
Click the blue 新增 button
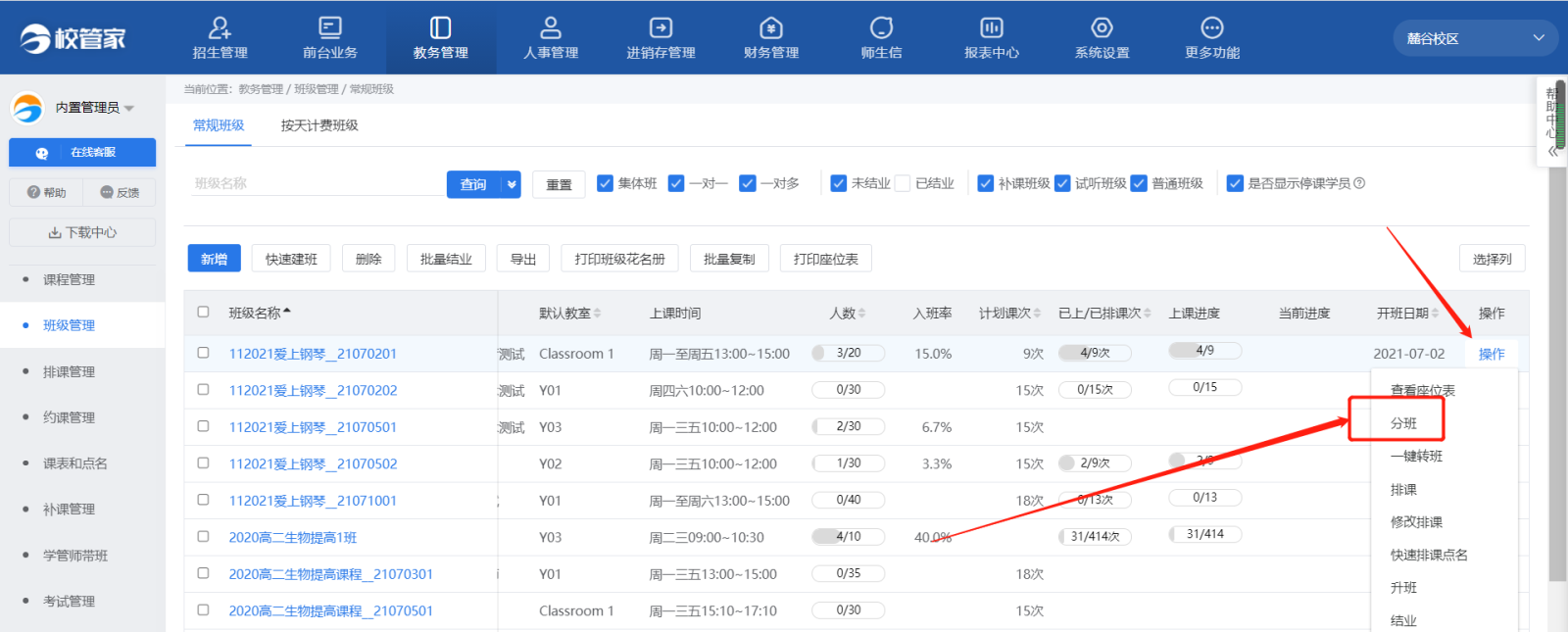214,259
